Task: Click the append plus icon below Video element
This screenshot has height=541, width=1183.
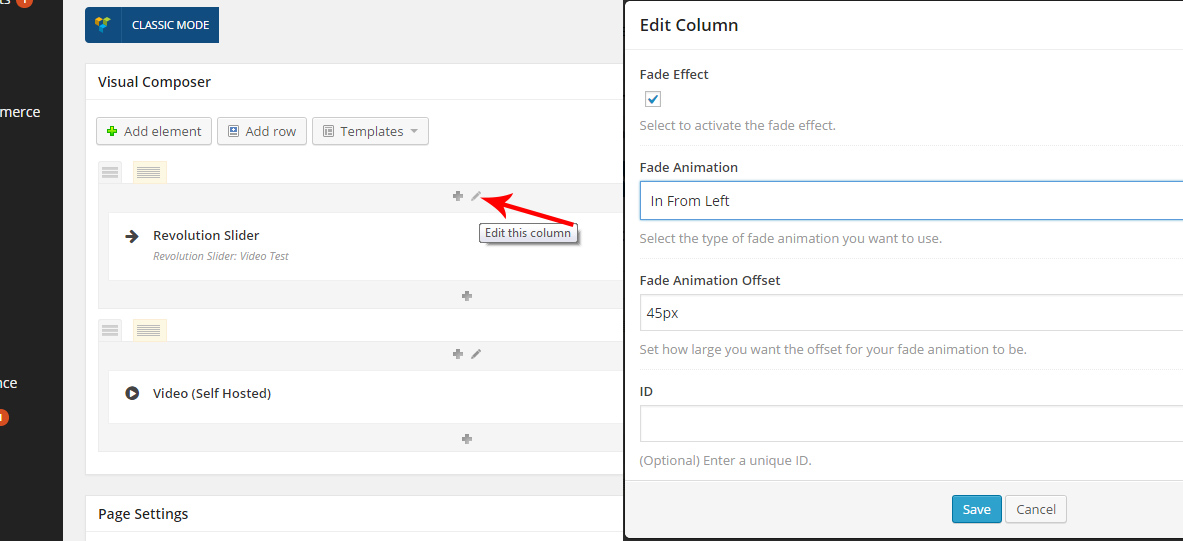Action: tap(467, 439)
